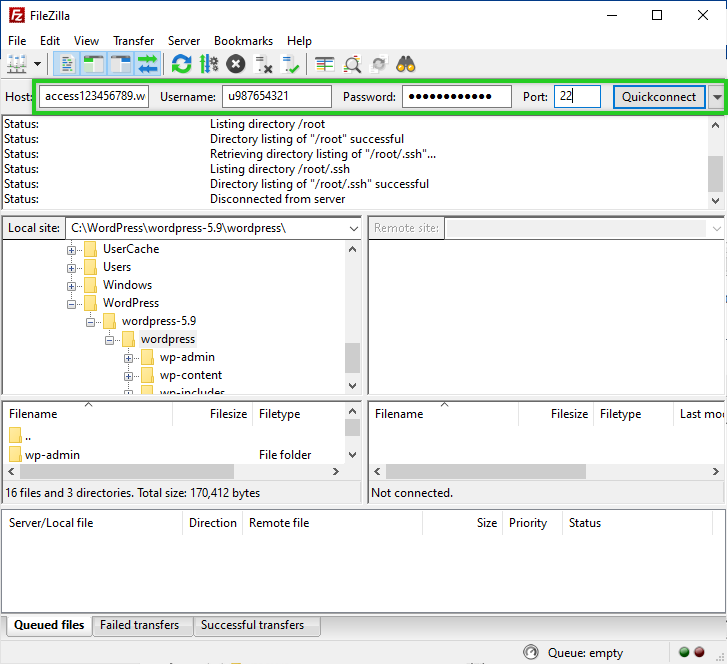Click the cancel current operation icon
The image size is (728, 664).
(235, 65)
